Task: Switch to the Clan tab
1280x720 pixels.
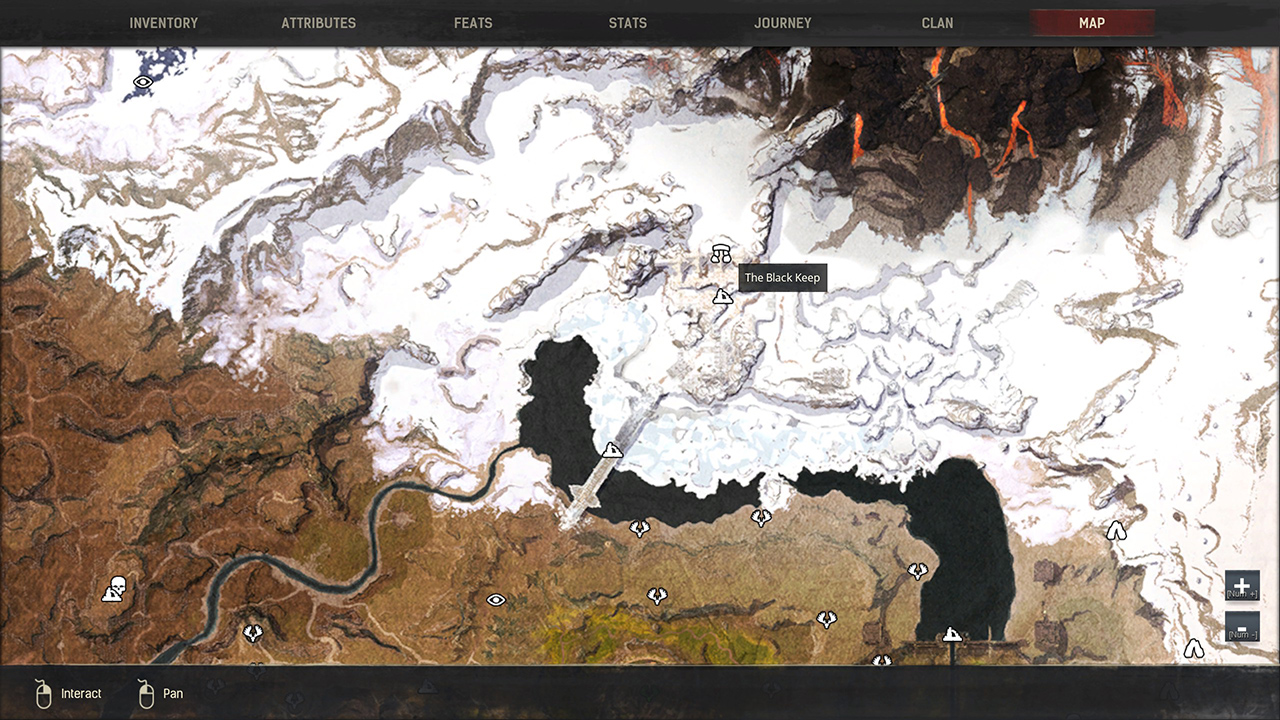Action: coord(937,23)
